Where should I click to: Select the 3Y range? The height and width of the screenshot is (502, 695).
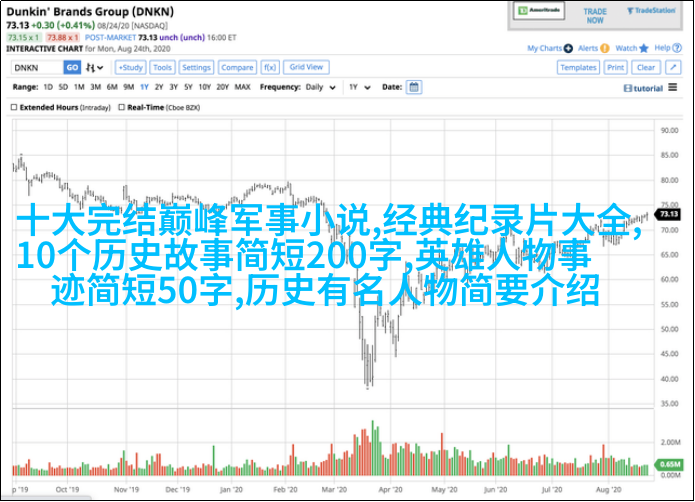coord(173,87)
